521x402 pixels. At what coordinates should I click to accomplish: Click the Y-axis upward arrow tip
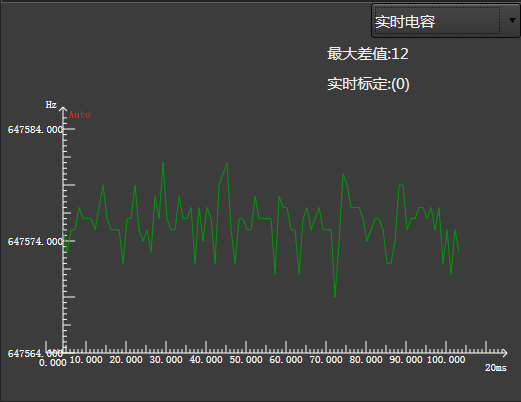pyautogui.click(x=63, y=109)
